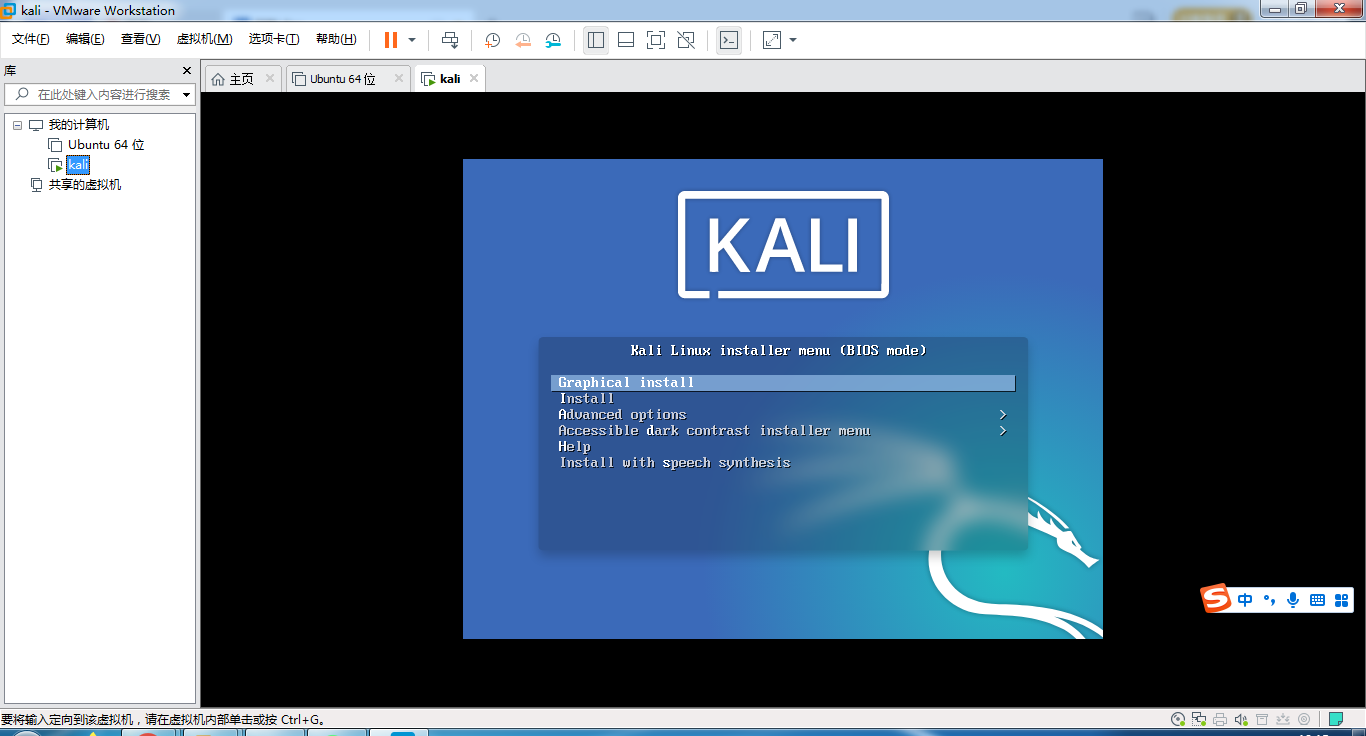Choose Install with speech synthesis
1366x736 pixels.
tap(674, 463)
